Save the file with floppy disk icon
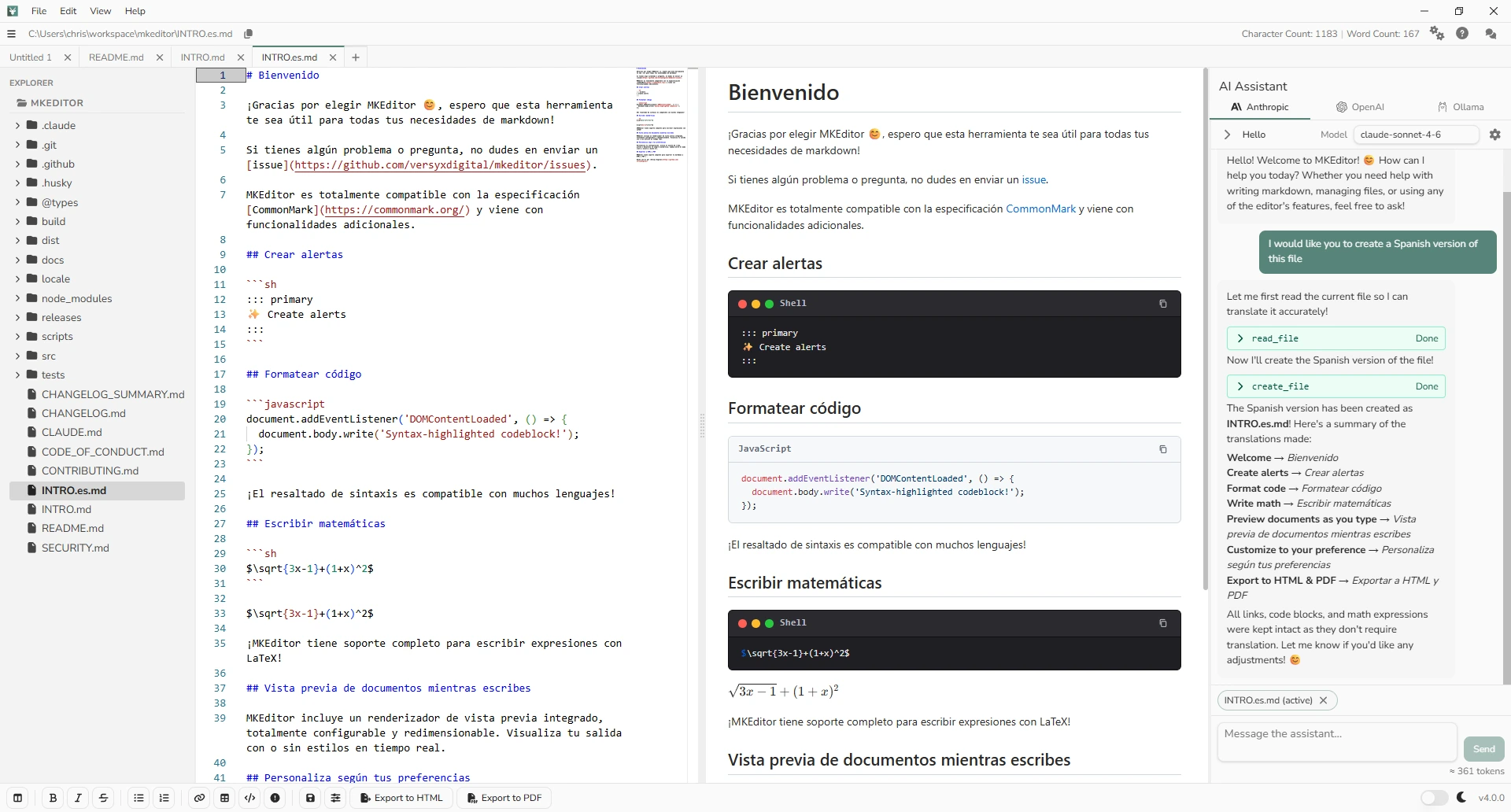 310,798
